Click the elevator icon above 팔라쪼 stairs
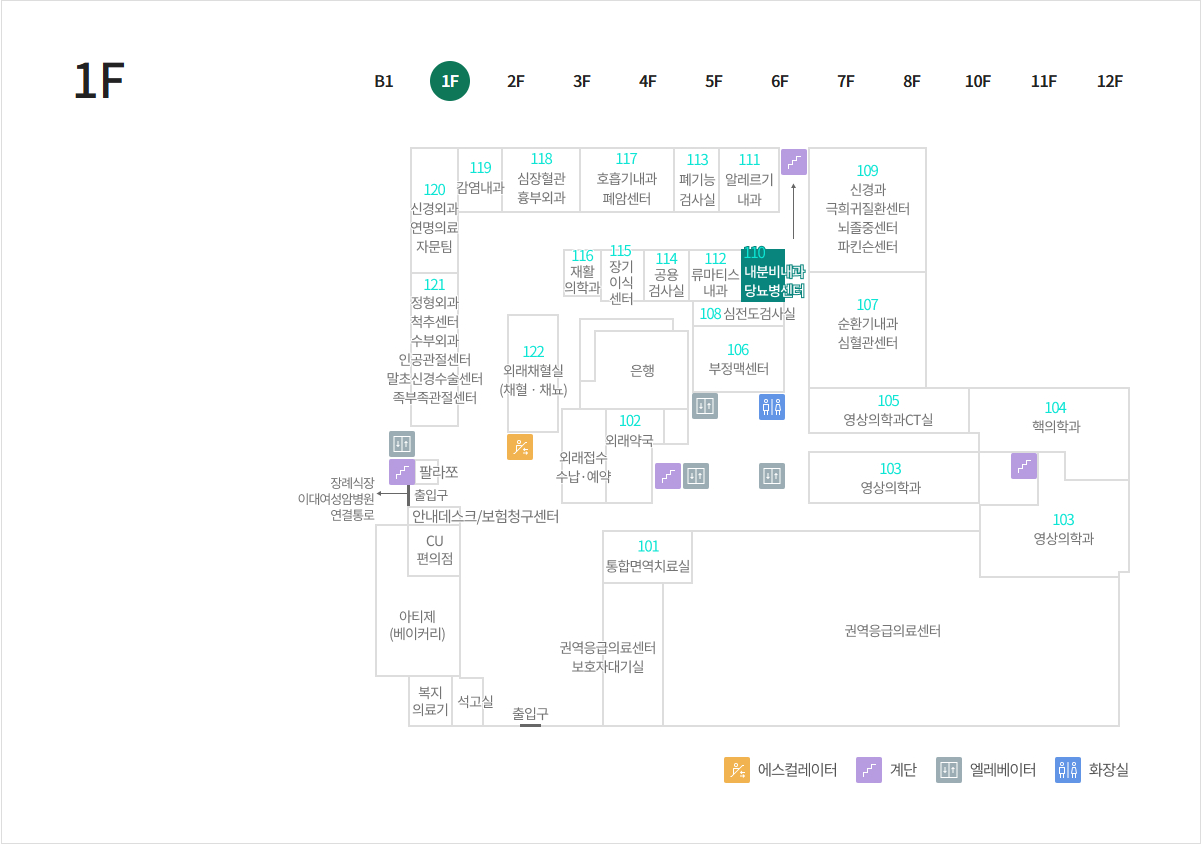 402,444
